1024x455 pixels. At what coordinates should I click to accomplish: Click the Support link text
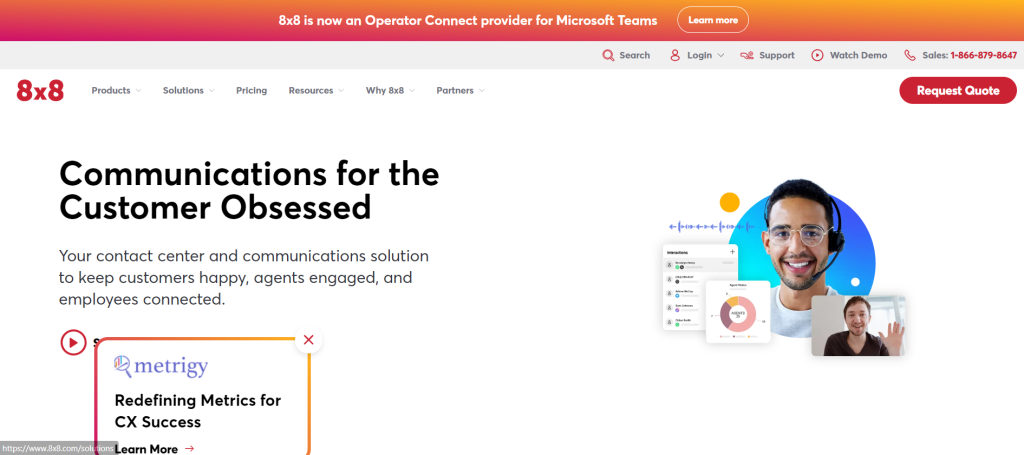click(x=776, y=55)
